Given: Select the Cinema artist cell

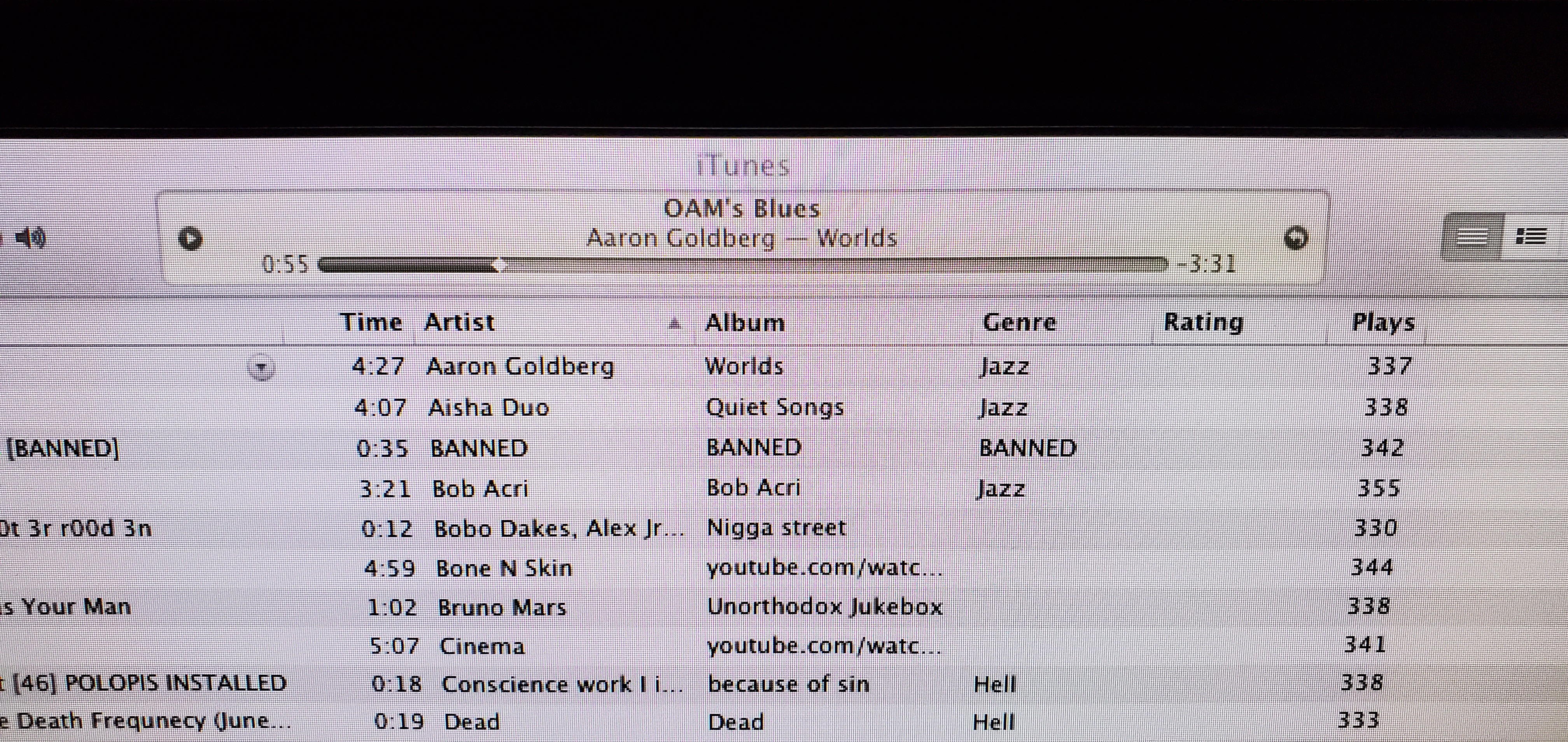Looking at the screenshot, I should (482, 646).
